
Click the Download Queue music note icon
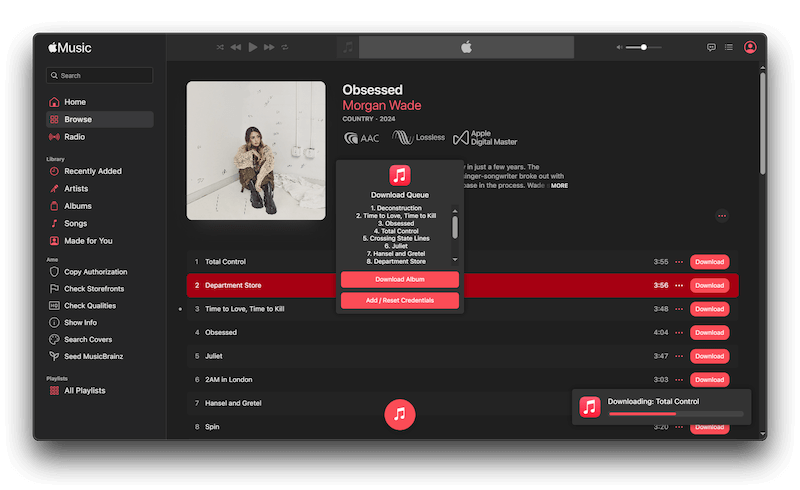pos(399,175)
